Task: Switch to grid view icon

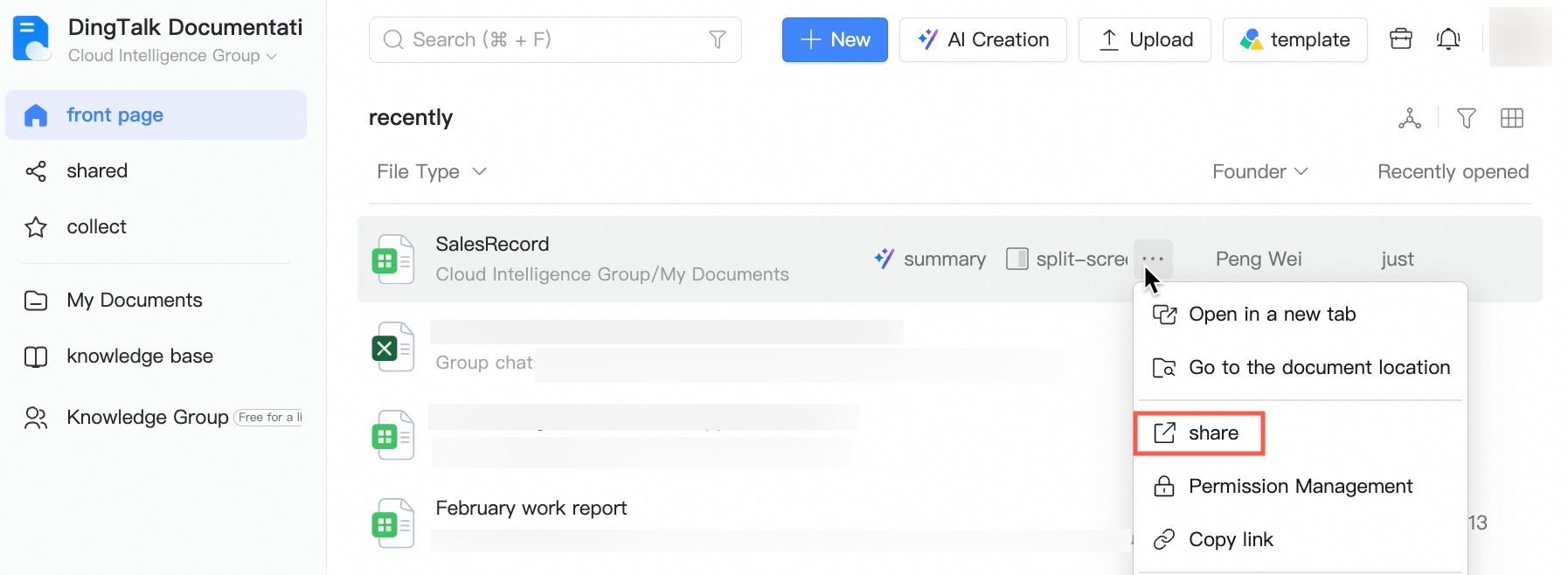Action: 1512,118
